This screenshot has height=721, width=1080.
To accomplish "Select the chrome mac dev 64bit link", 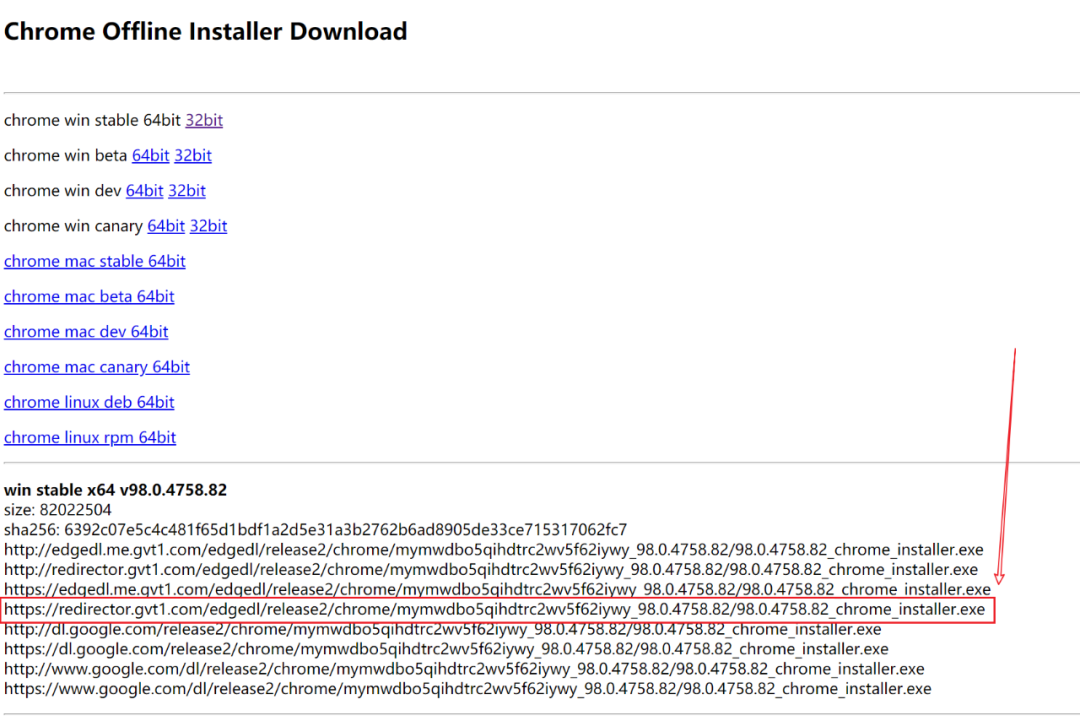I will [86, 332].
